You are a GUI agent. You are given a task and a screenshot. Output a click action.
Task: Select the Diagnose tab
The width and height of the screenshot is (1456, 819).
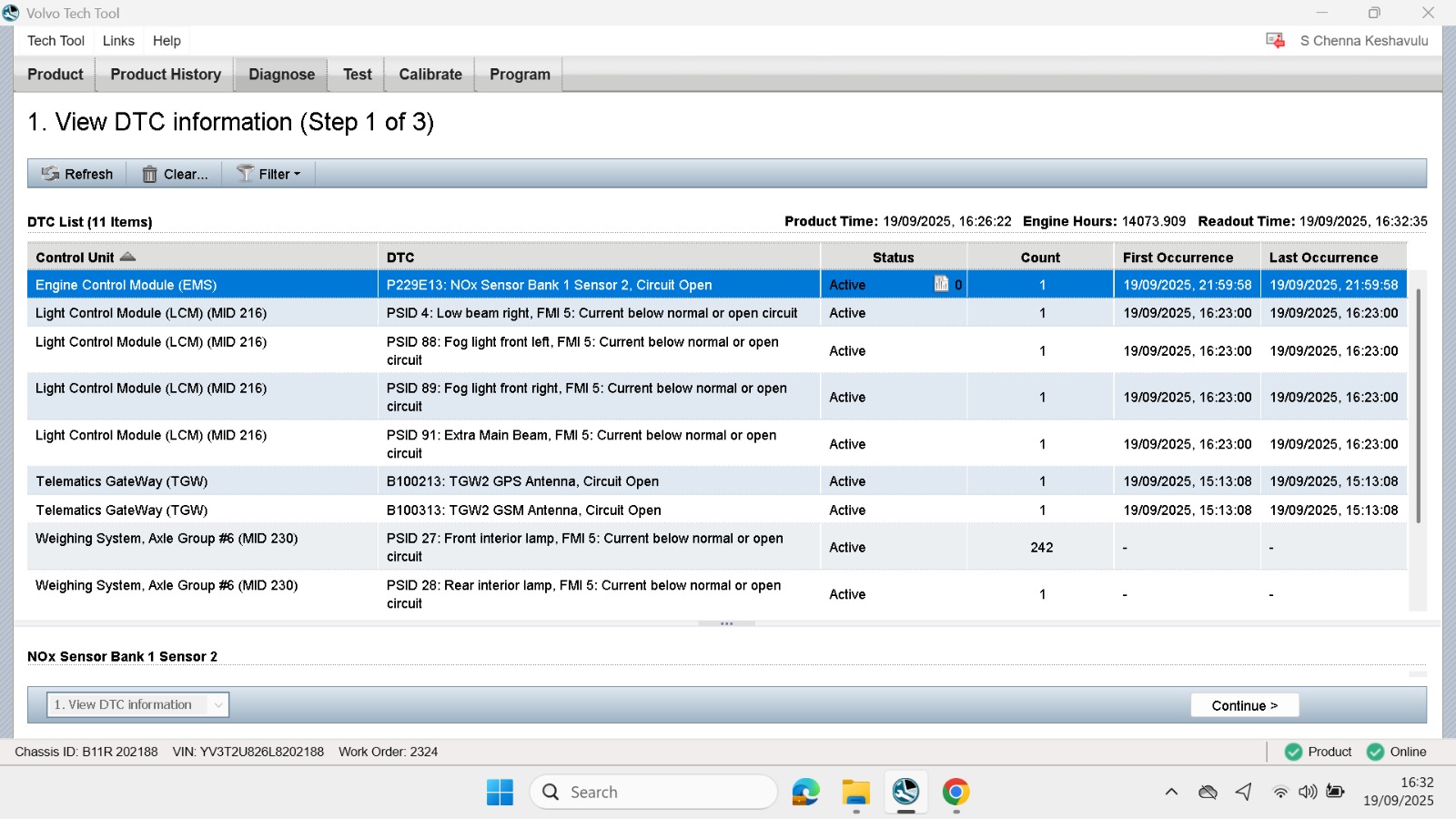(x=282, y=75)
